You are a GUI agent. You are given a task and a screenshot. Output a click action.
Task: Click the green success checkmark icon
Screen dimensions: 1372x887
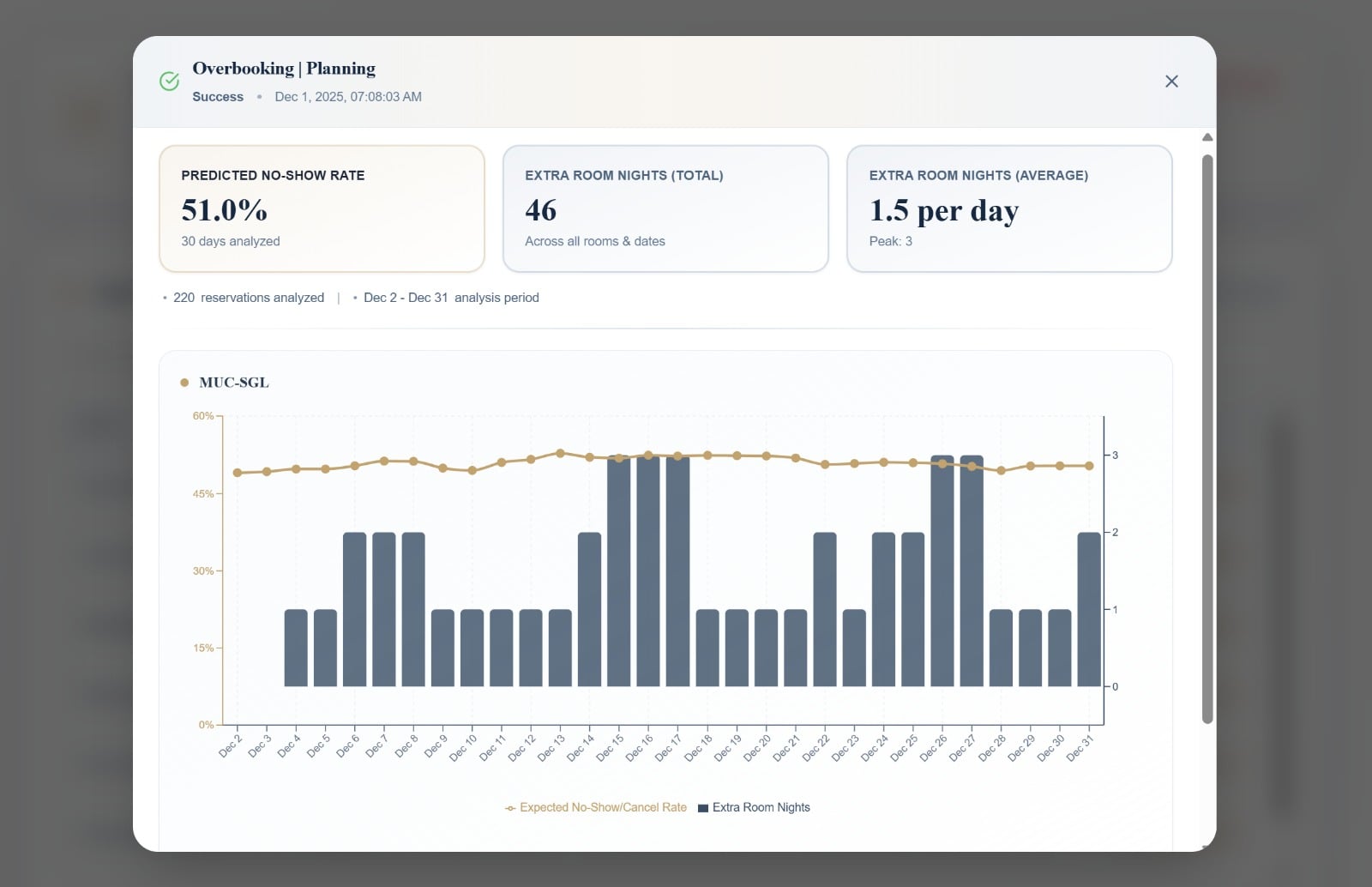tap(170, 81)
